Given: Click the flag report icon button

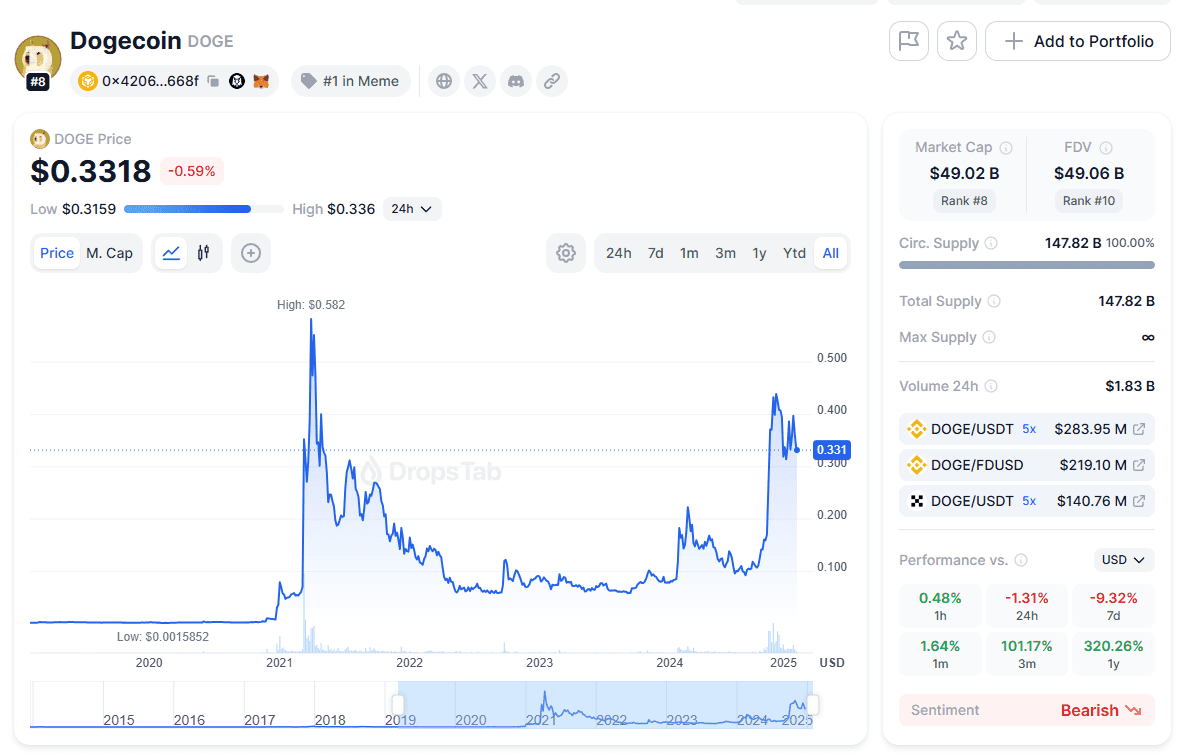Looking at the screenshot, I should pos(908,41).
